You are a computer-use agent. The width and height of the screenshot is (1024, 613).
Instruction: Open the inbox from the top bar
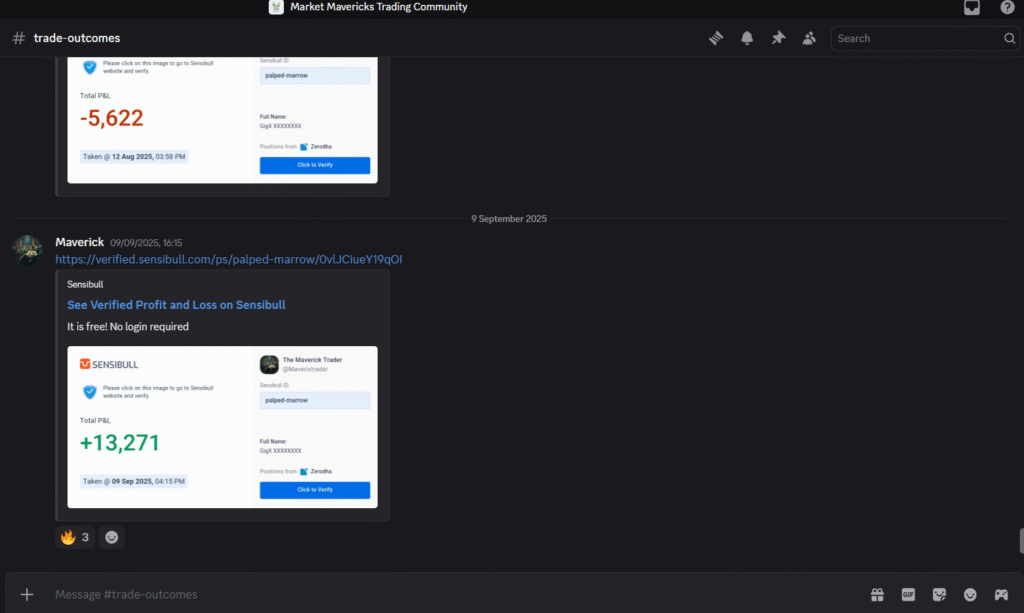pos(971,7)
